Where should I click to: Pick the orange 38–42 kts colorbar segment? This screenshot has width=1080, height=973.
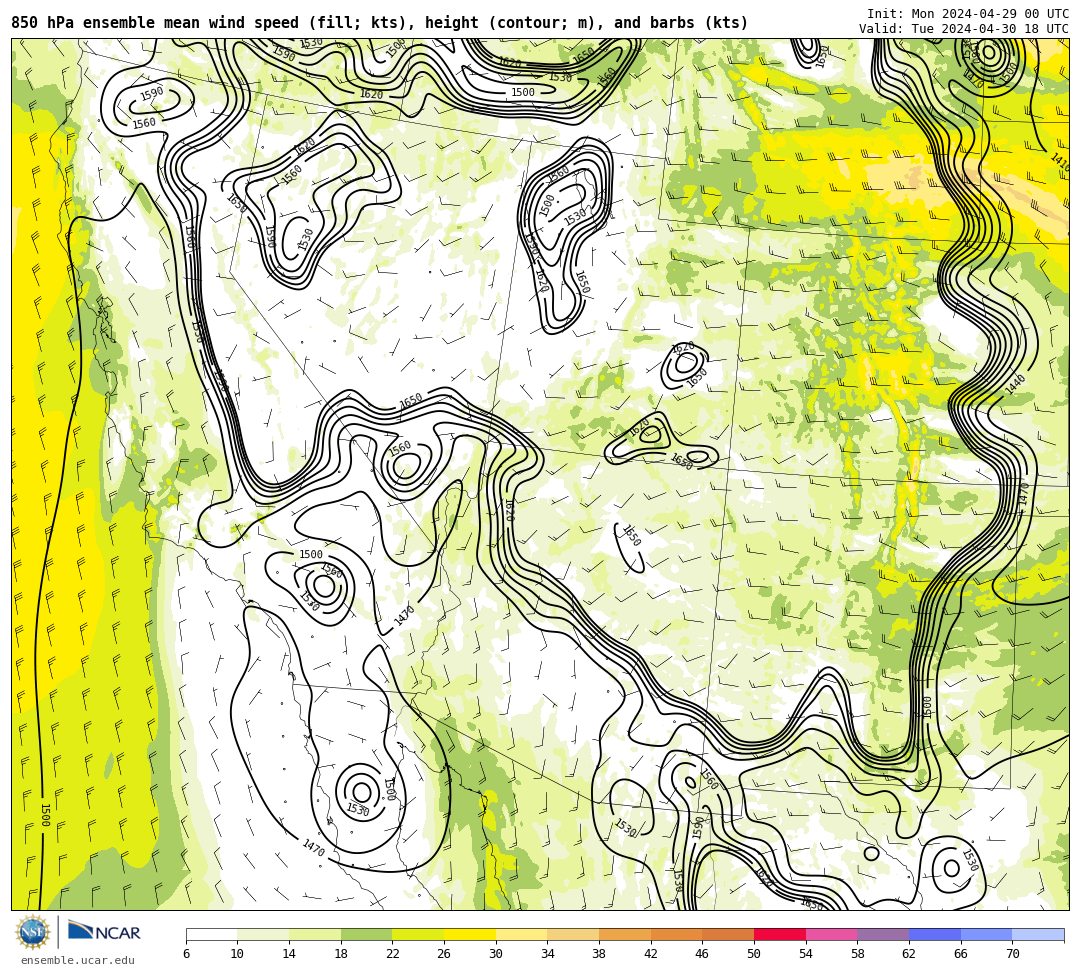point(625,934)
